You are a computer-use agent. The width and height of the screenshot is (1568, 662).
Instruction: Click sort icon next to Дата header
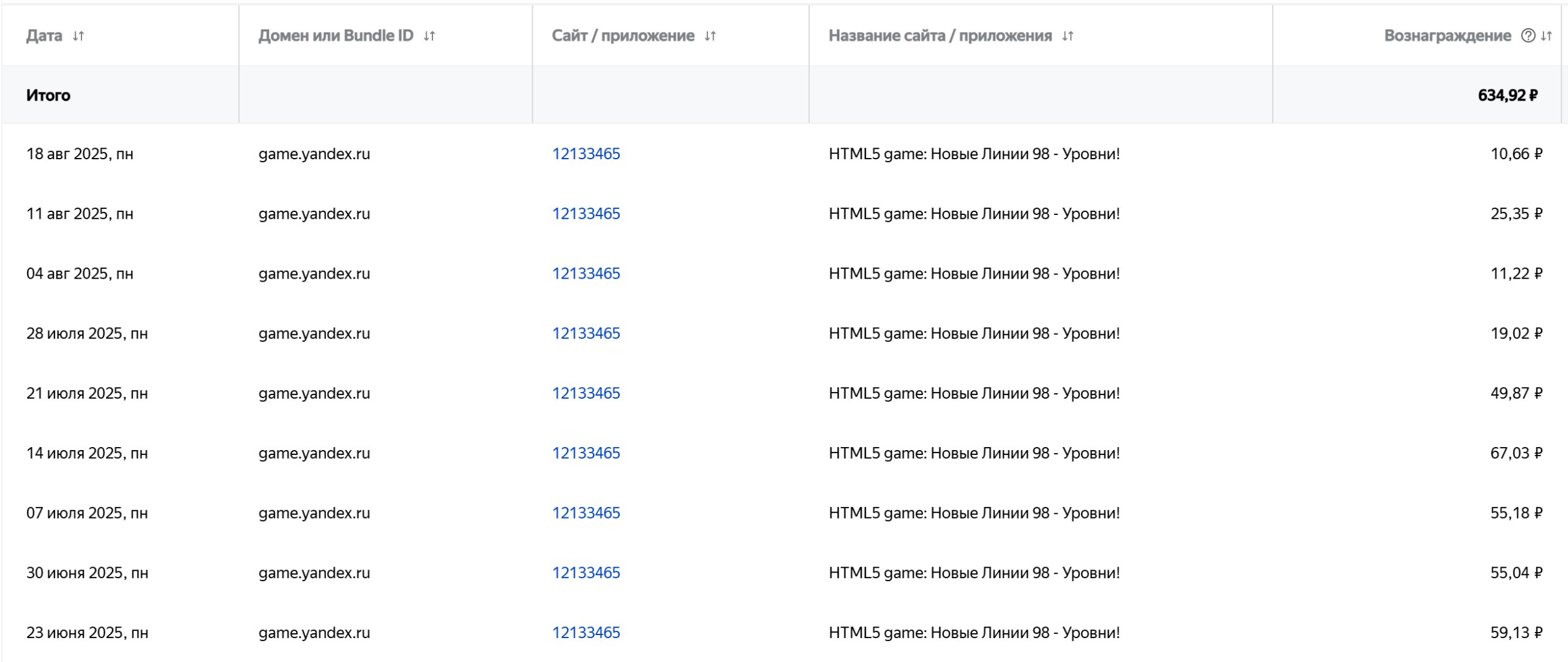pos(78,36)
